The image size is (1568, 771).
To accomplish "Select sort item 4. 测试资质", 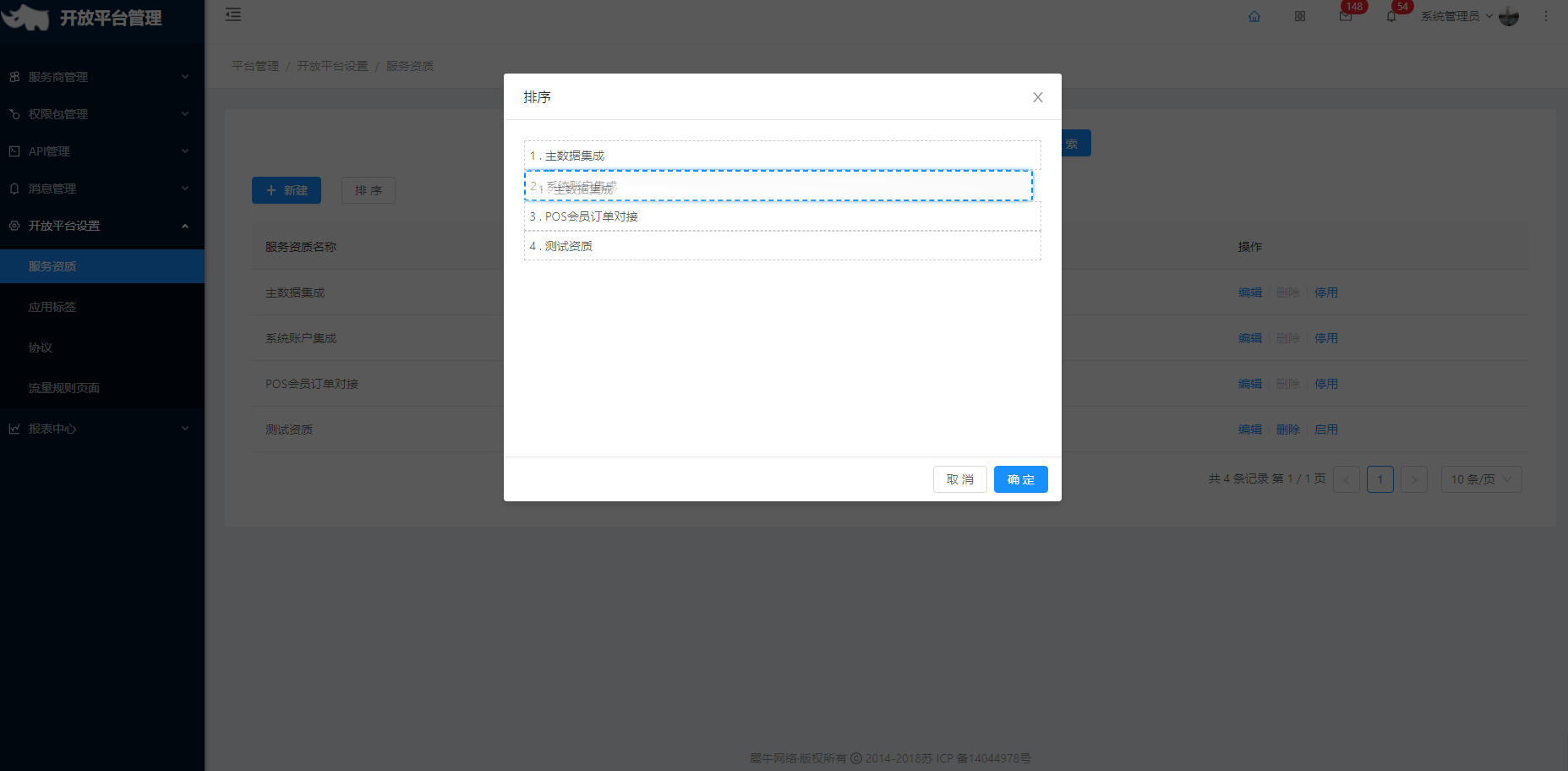I will pyautogui.click(x=783, y=246).
